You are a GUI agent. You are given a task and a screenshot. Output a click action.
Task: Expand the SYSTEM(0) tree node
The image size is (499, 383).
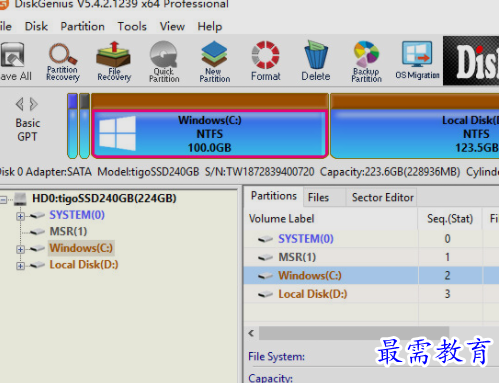pos(20,216)
